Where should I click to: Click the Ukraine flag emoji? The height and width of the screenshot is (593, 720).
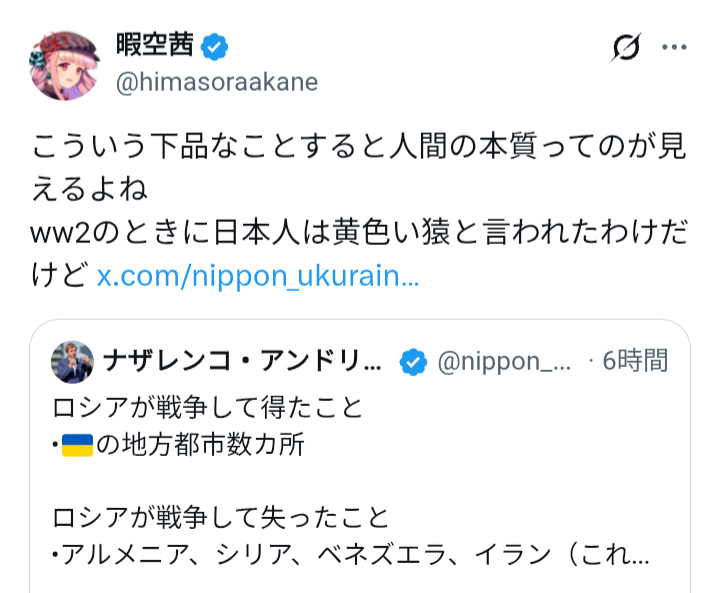point(77,444)
